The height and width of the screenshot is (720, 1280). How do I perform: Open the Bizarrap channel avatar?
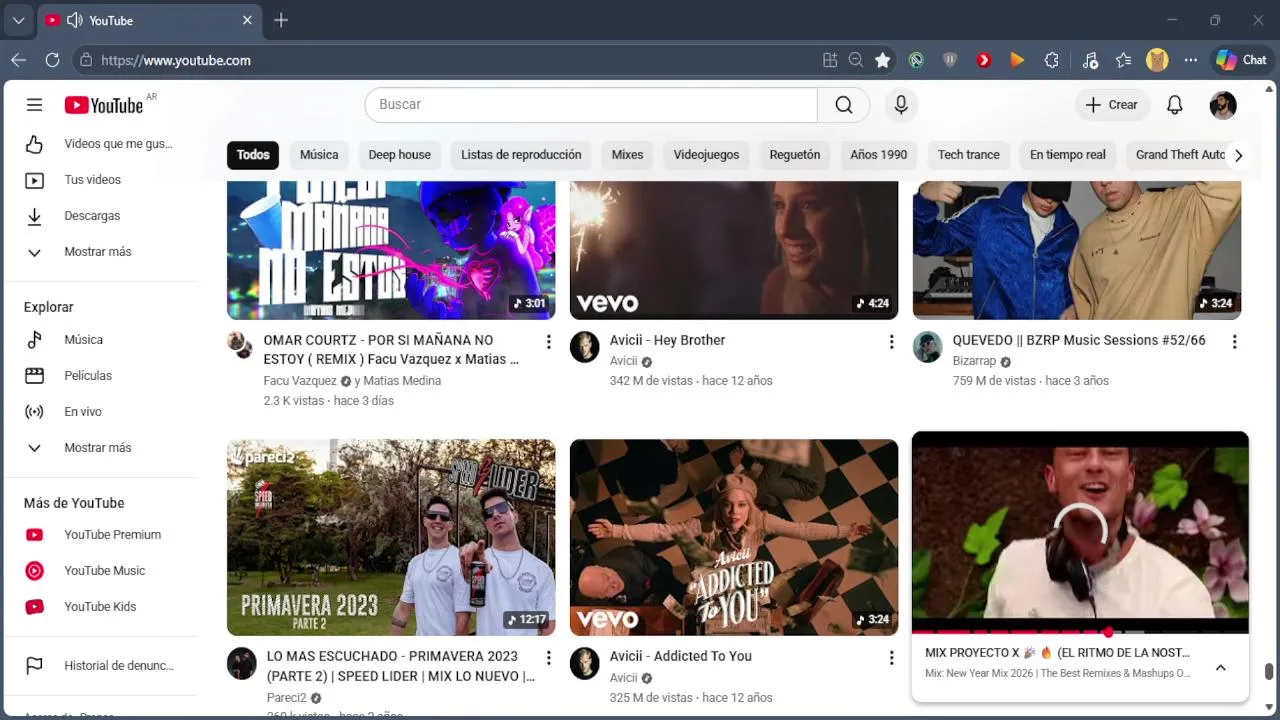[927, 347]
